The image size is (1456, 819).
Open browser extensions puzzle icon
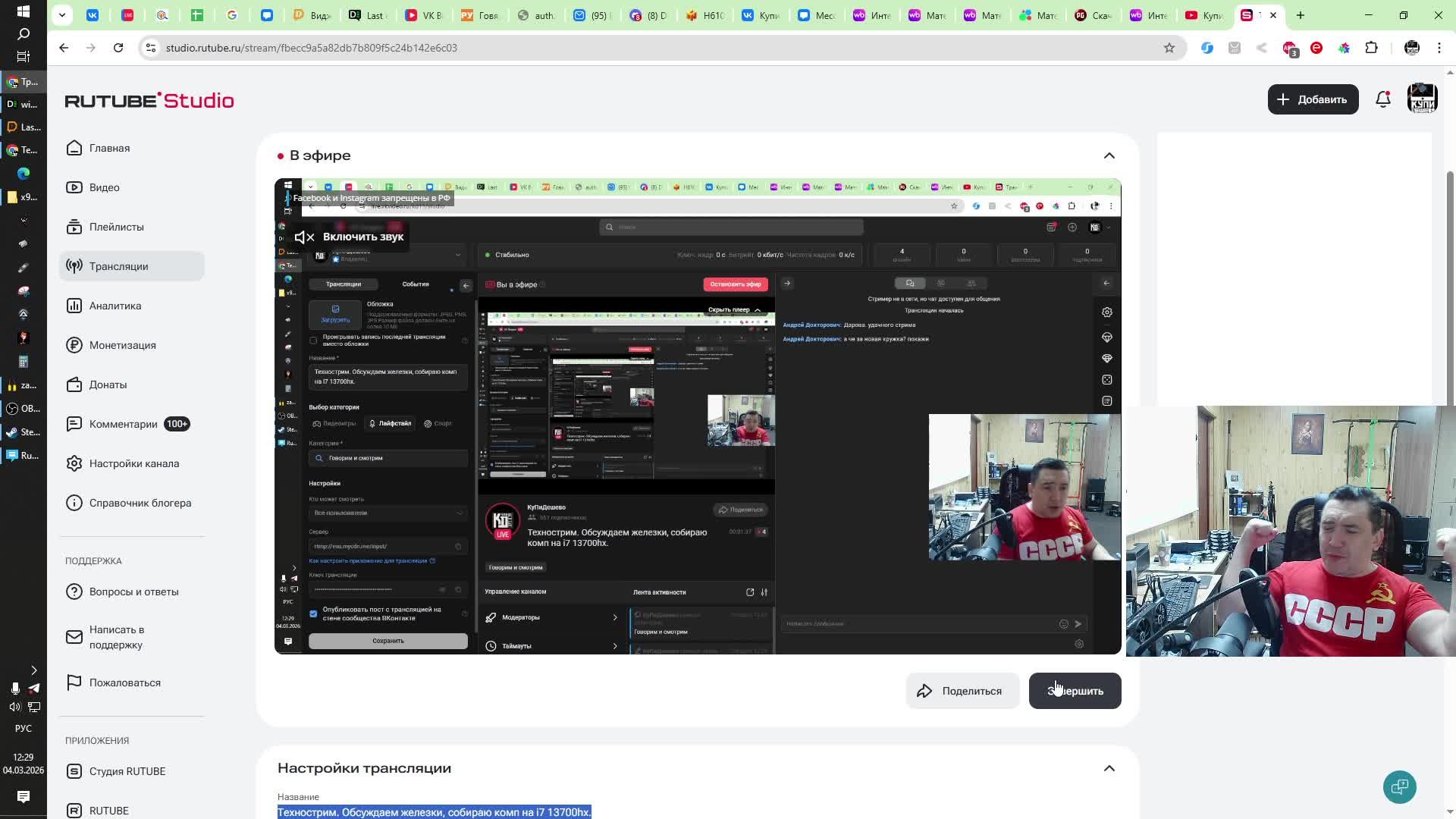pyautogui.click(x=1371, y=48)
